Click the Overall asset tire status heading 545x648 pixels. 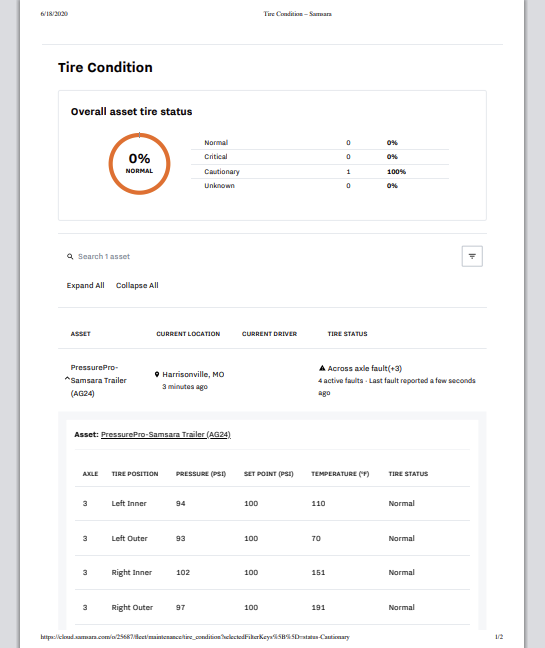131,112
